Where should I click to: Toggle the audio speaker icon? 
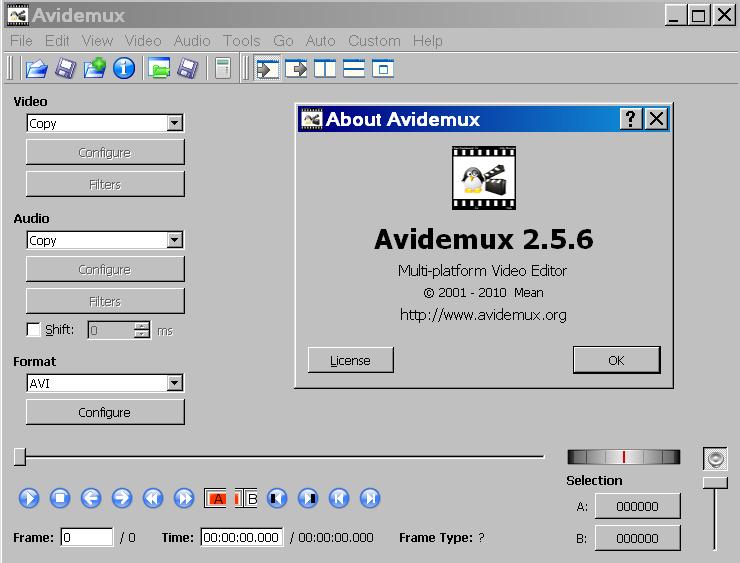click(x=715, y=458)
